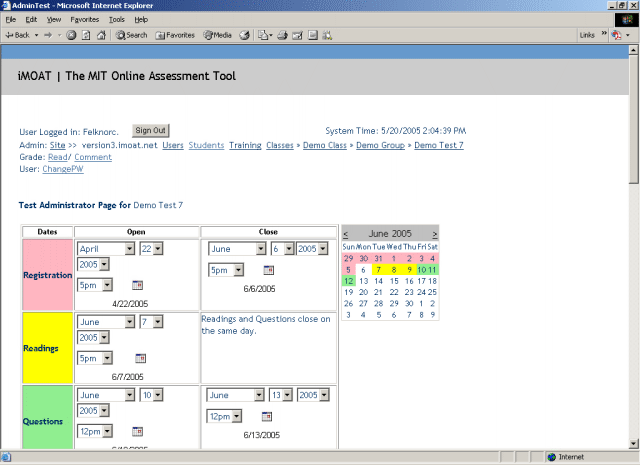Screen dimensions: 640x465
Task: Click the Sign Out button
Action: (x=150, y=130)
